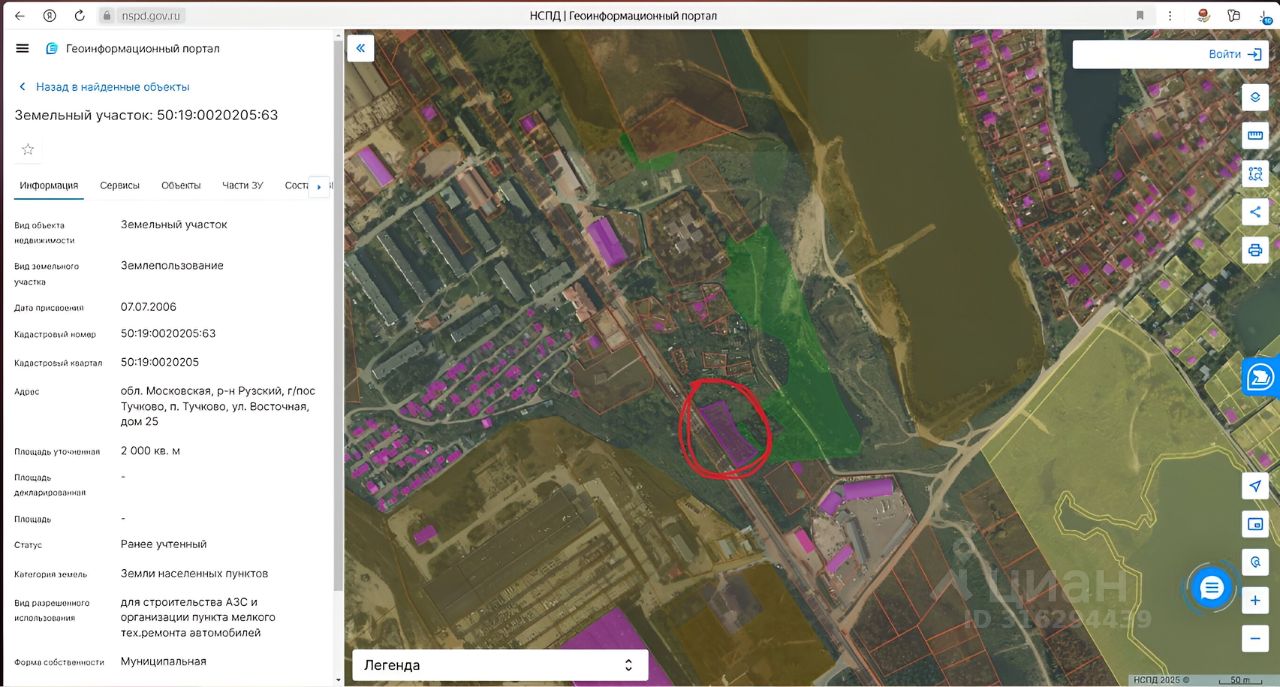Reload the page in browser toolbar
1280x687 pixels.
pos(80,15)
